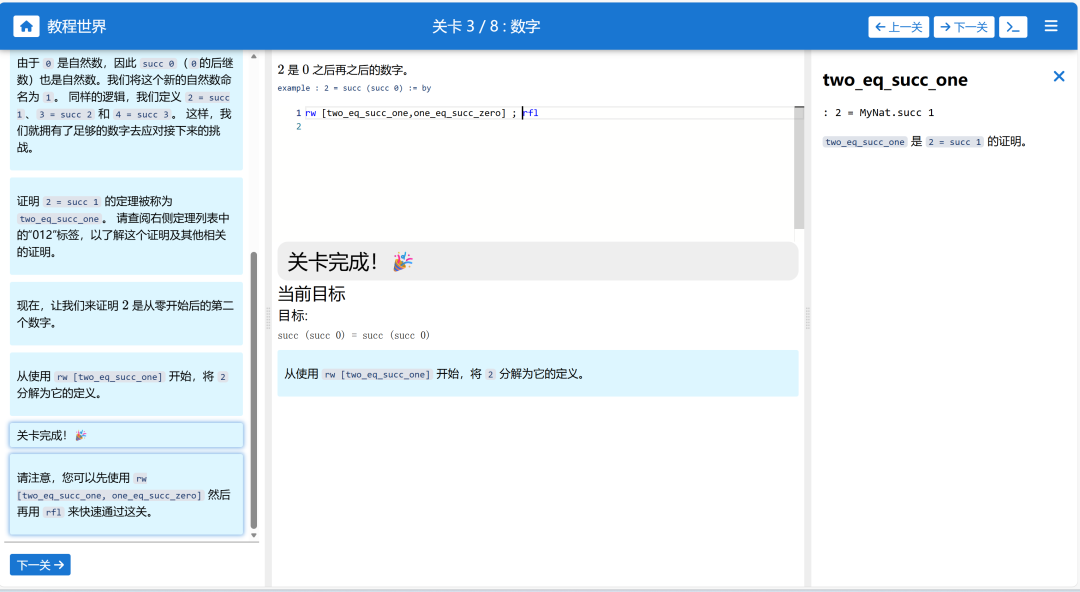The width and height of the screenshot is (1080, 592).
Task: Click goal succ (succ 0) = succ (succ 0)
Action: pos(353,336)
